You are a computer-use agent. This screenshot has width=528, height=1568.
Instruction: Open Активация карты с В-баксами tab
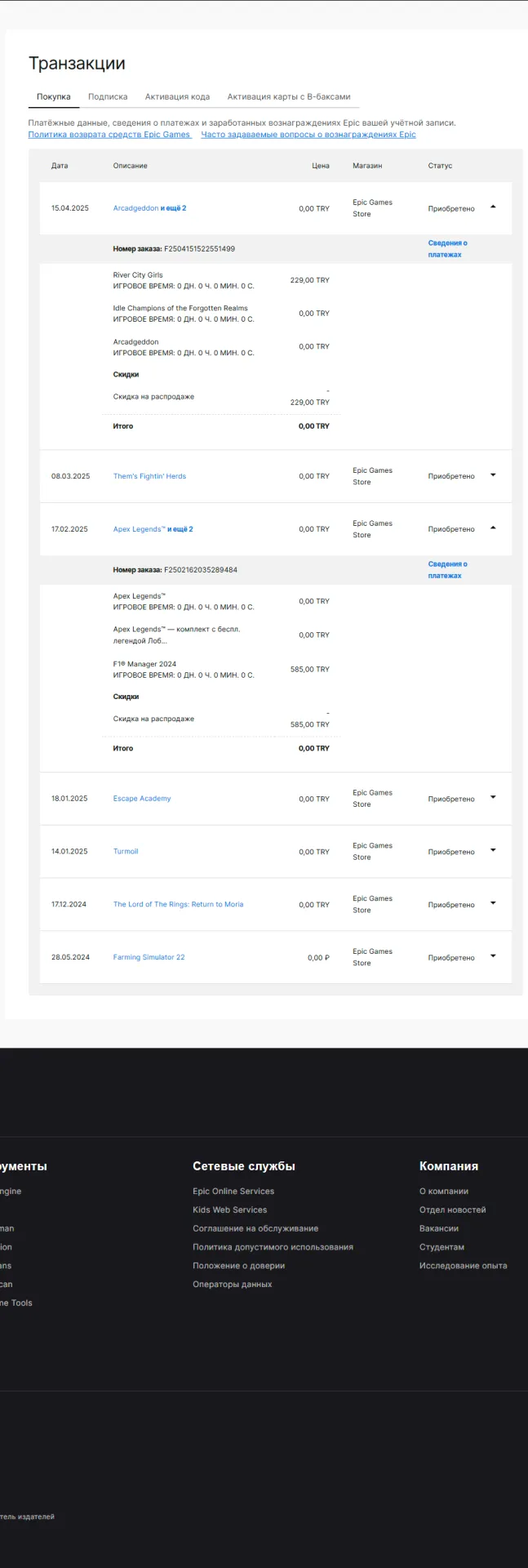pos(289,96)
